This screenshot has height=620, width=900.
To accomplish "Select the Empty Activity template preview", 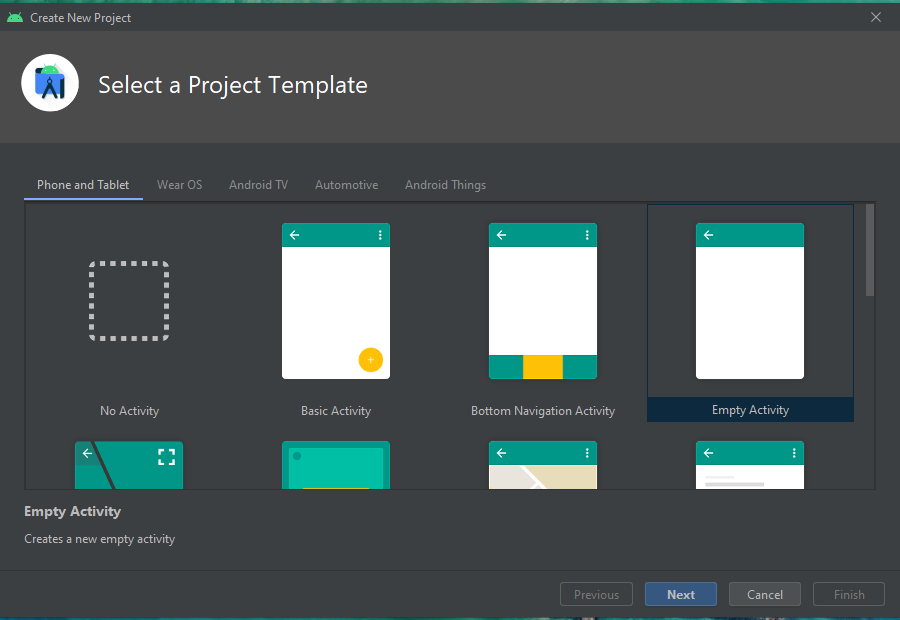I will tap(750, 301).
